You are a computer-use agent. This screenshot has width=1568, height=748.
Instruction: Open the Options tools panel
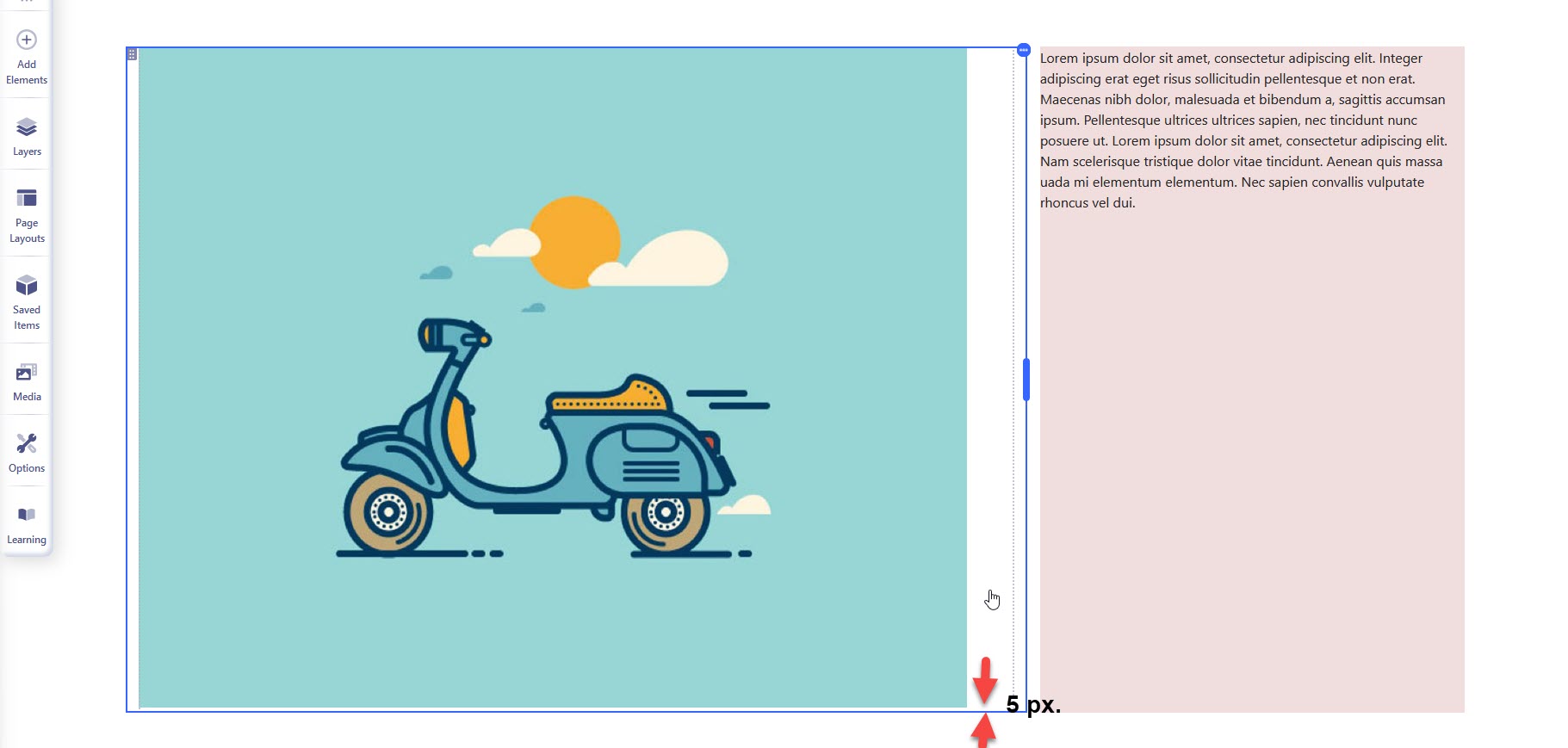click(27, 453)
